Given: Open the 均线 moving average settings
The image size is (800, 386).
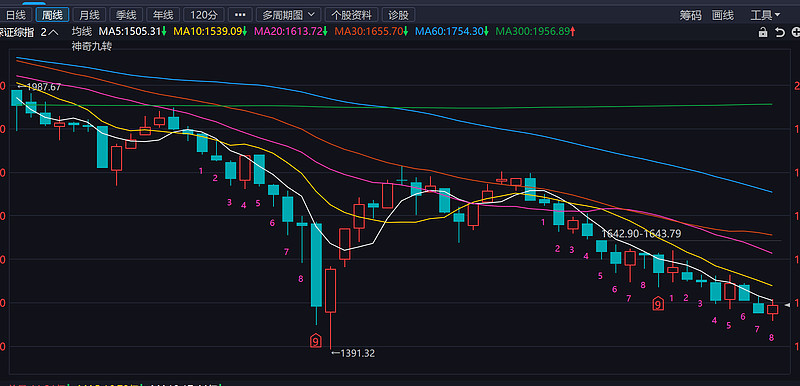Looking at the screenshot, I should click(x=81, y=32).
